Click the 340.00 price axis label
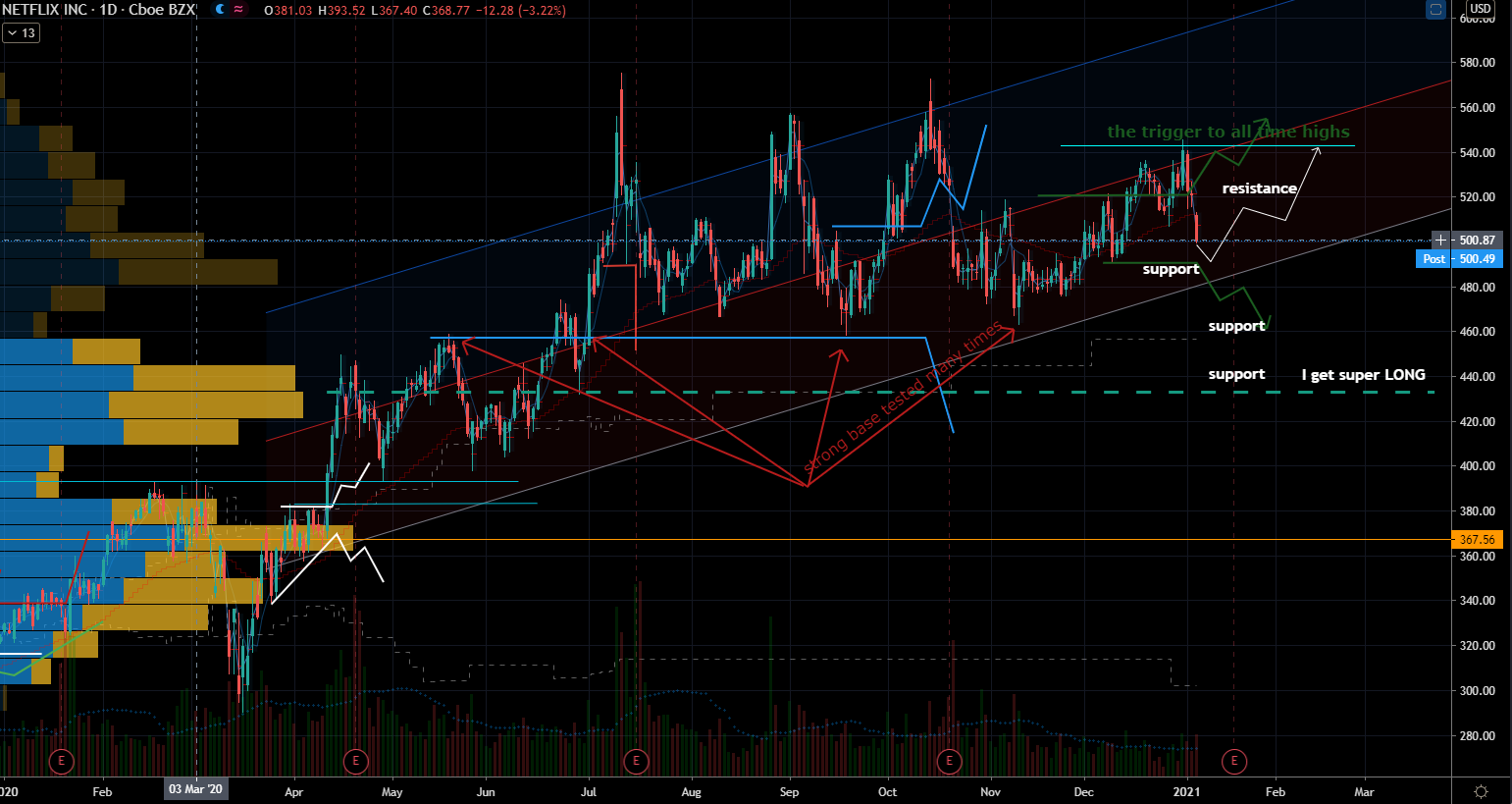 coord(1477,601)
